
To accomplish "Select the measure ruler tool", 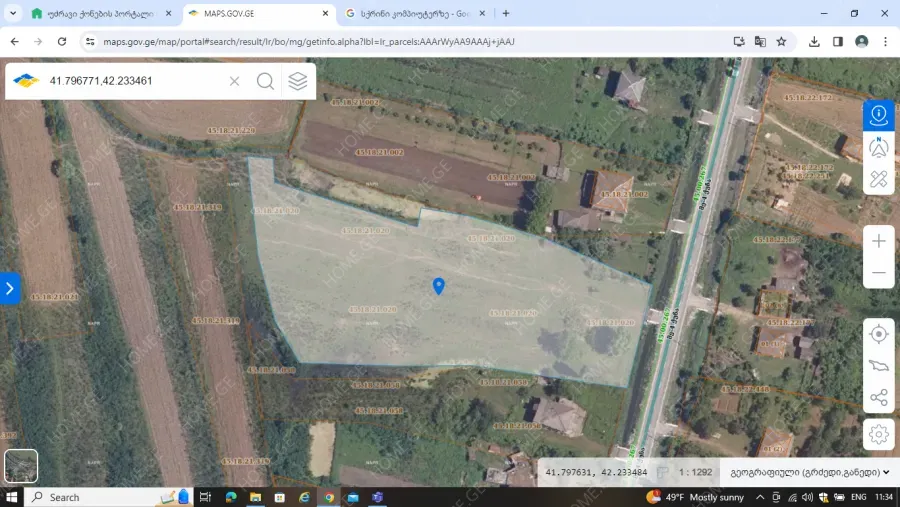I will tap(878, 179).
